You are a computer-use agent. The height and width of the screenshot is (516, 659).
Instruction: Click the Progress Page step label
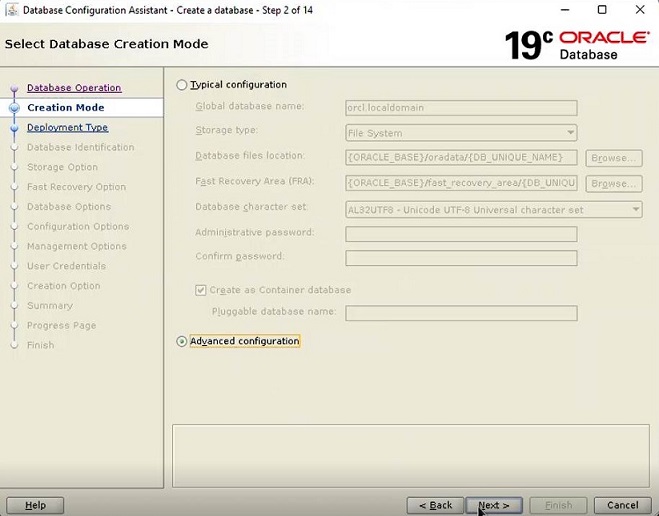click(61, 325)
